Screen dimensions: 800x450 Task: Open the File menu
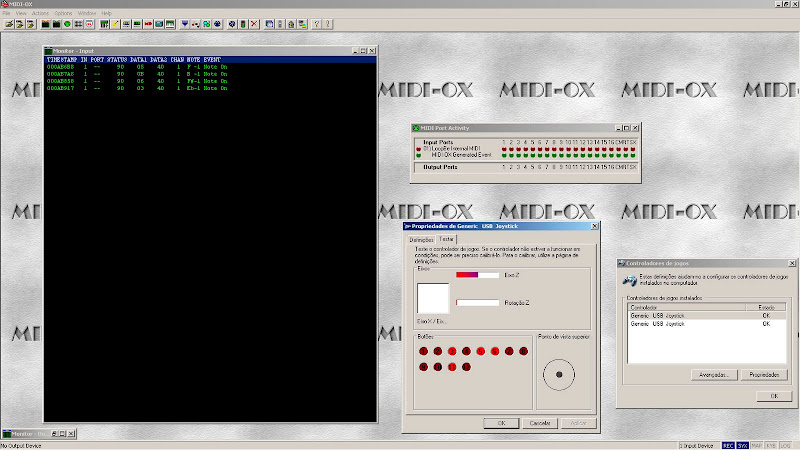tap(6, 13)
